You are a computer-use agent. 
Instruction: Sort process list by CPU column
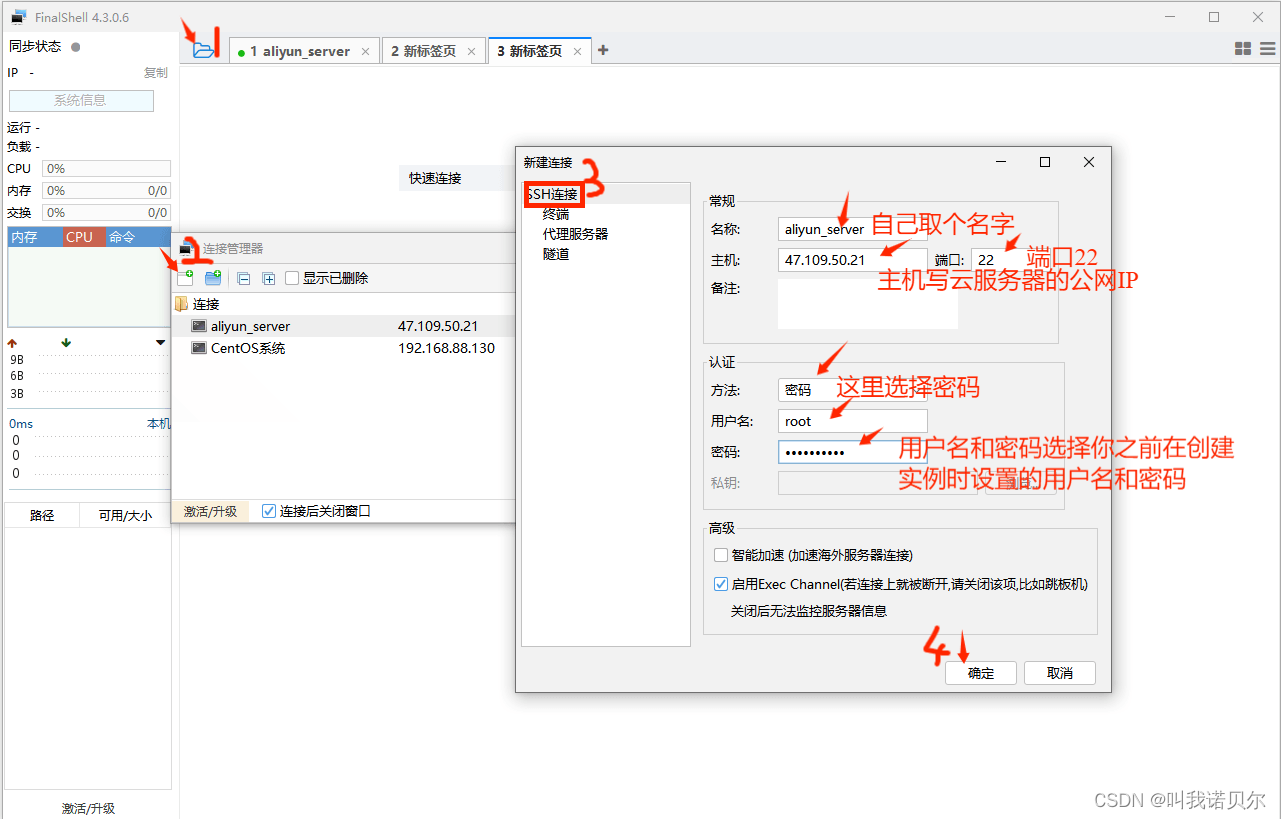tap(84, 237)
